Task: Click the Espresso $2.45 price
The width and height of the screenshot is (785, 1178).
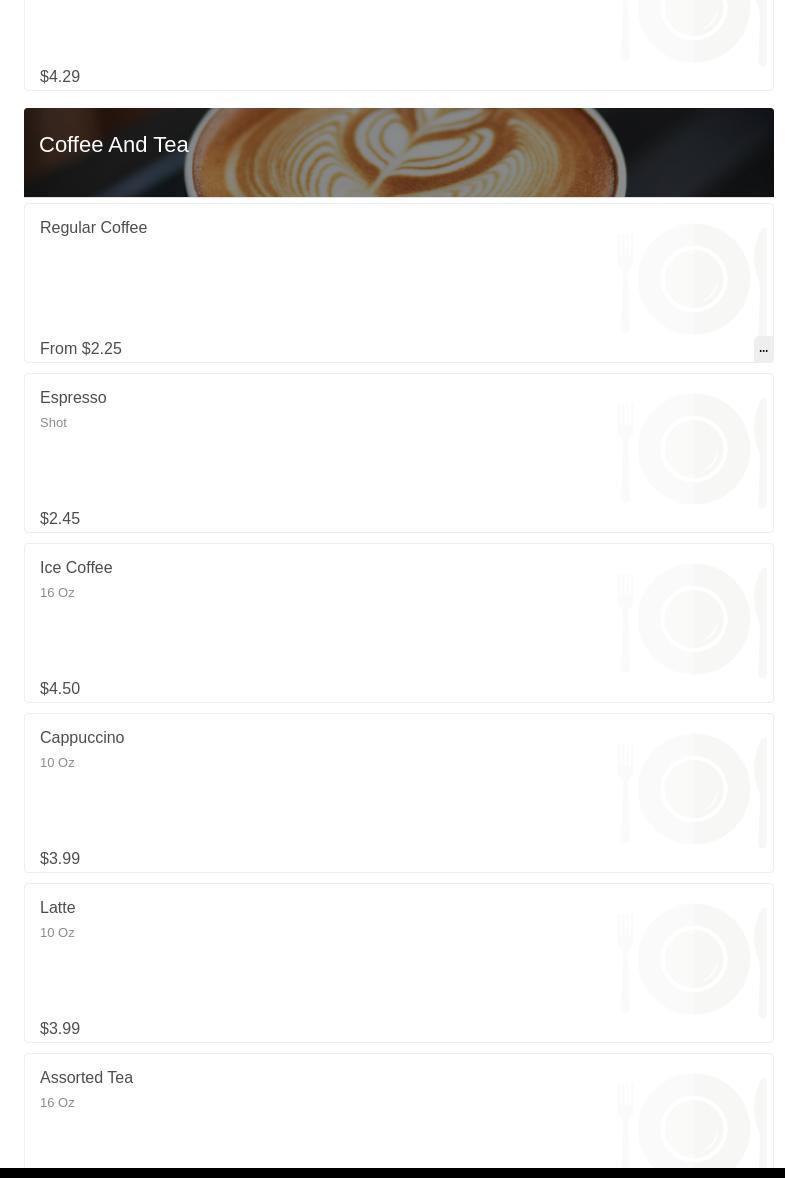Action: tap(60, 519)
